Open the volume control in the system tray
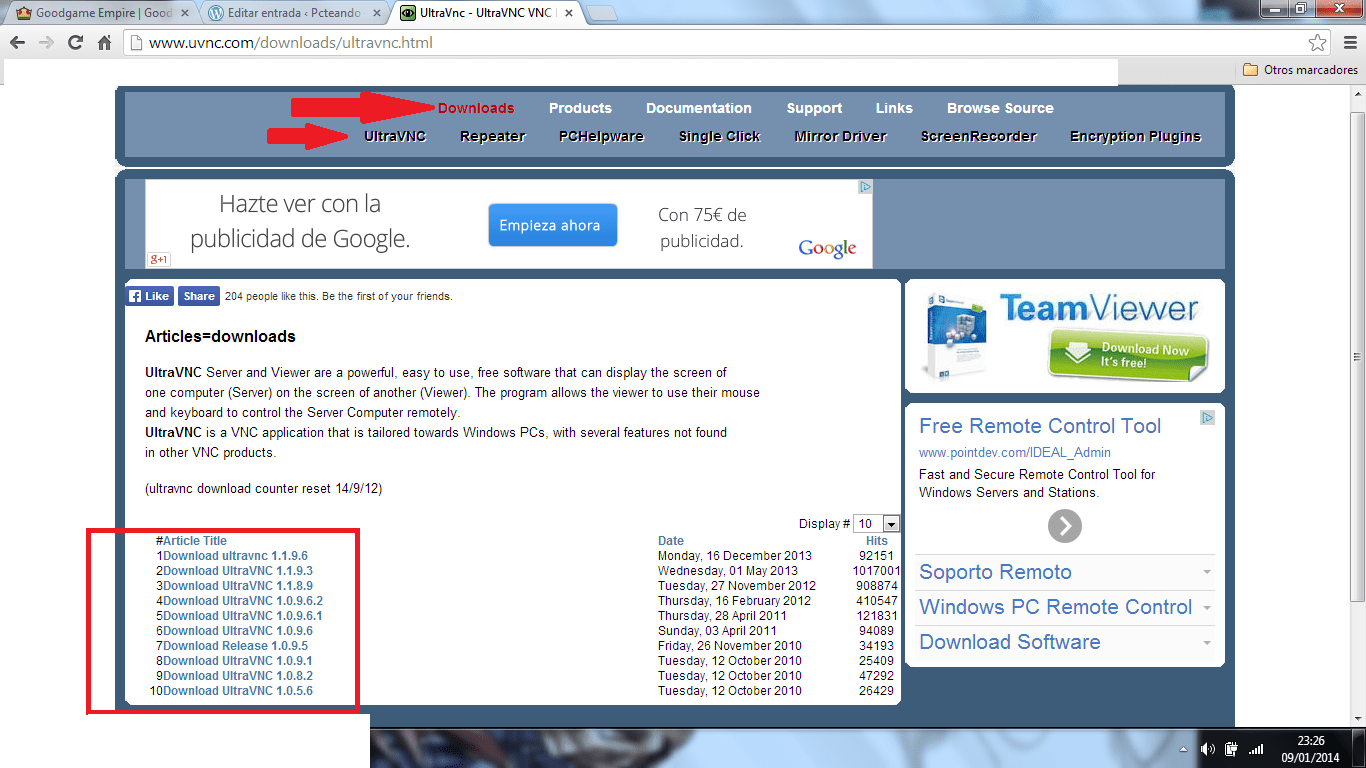 (1208, 749)
